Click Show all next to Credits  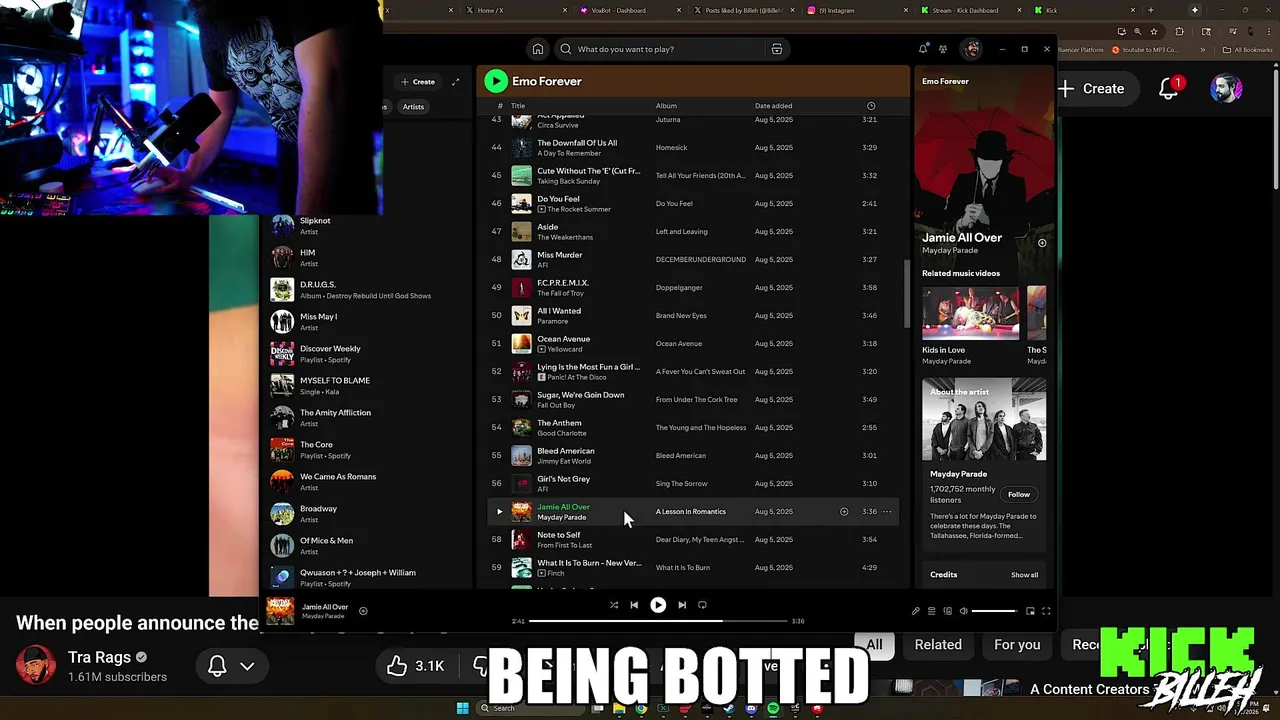(x=1024, y=575)
